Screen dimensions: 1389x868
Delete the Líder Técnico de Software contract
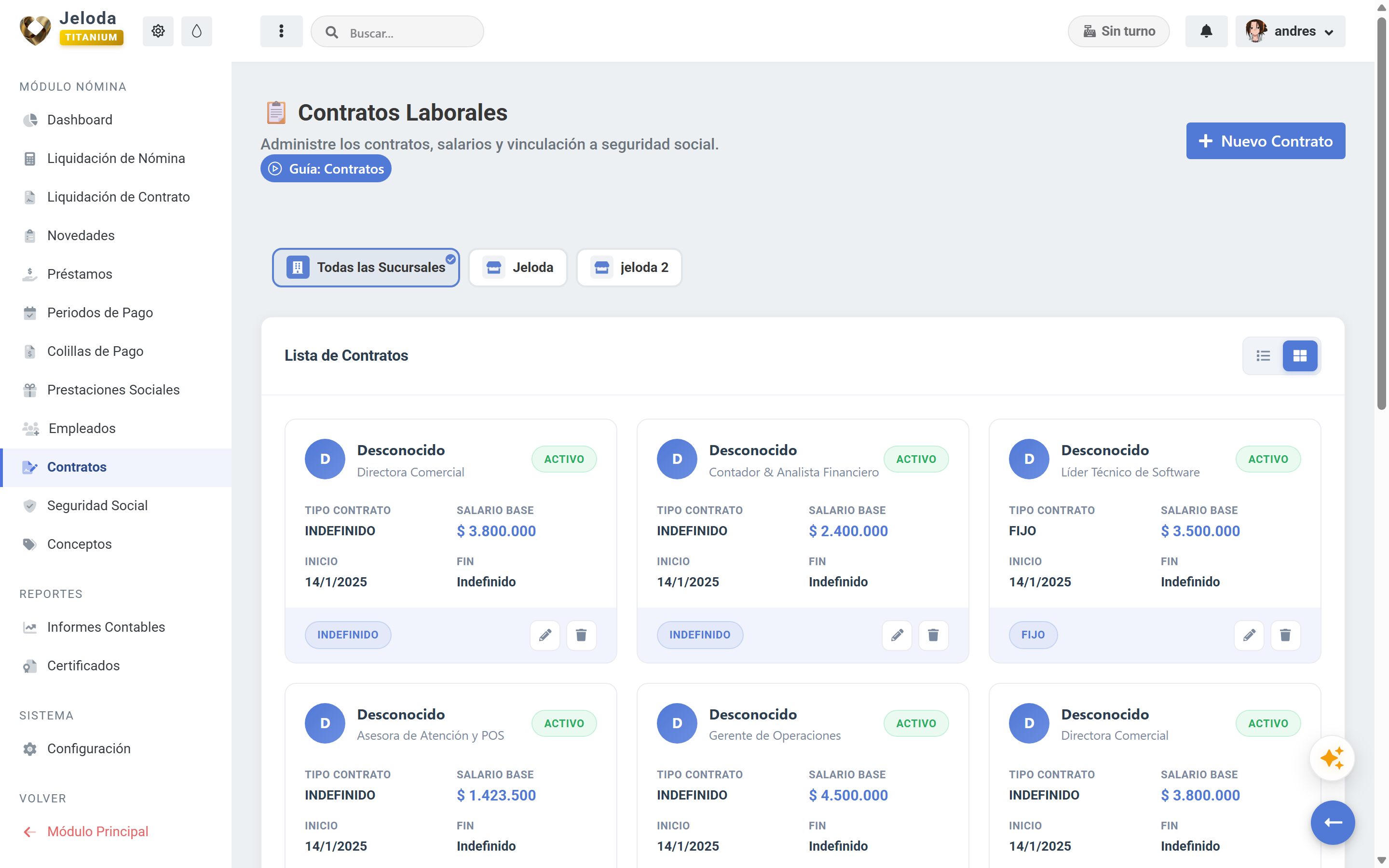coord(1286,635)
